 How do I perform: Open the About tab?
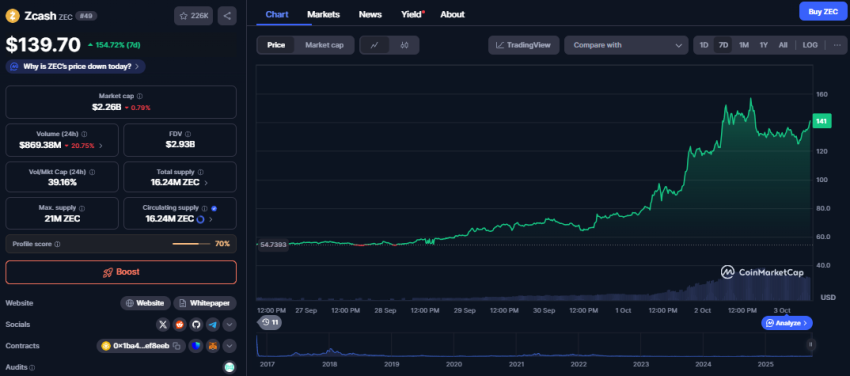click(452, 15)
